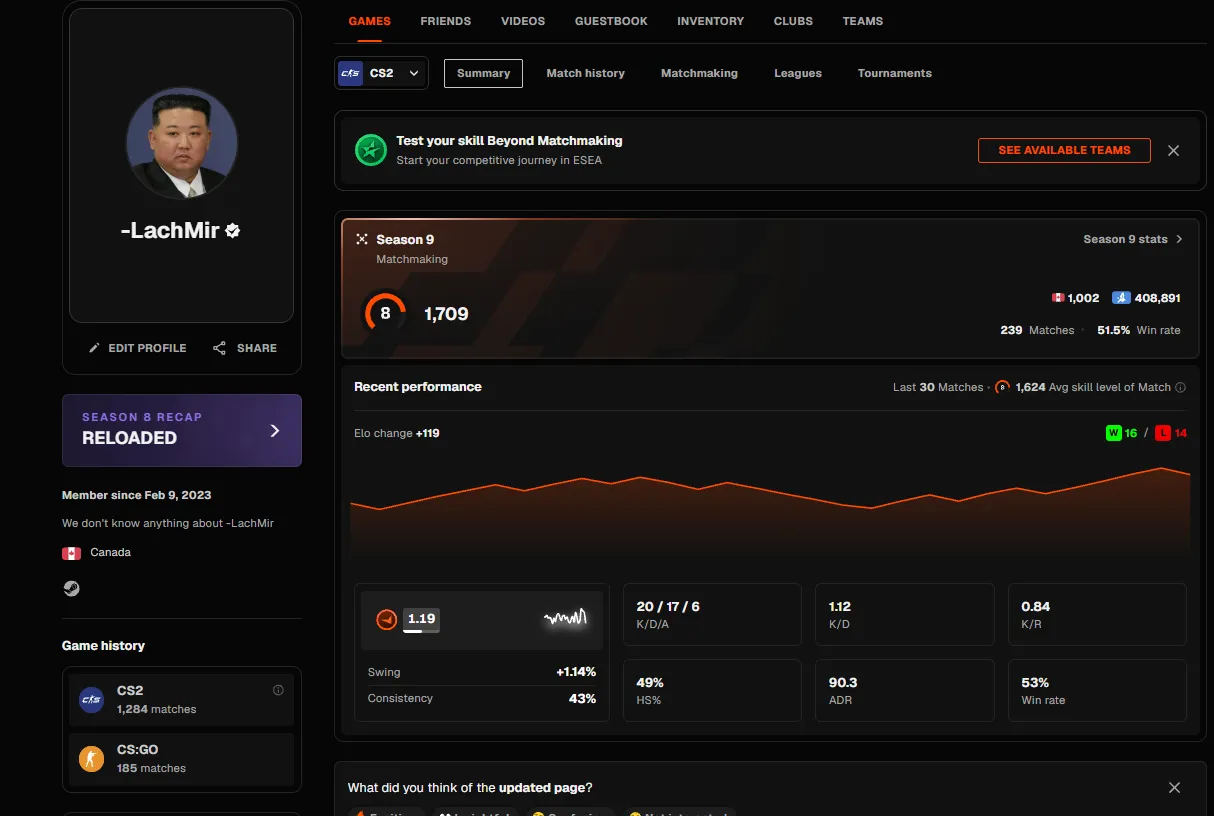
Task: Open the CS2 game selector dropdown
Action: [x=381, y=73]
